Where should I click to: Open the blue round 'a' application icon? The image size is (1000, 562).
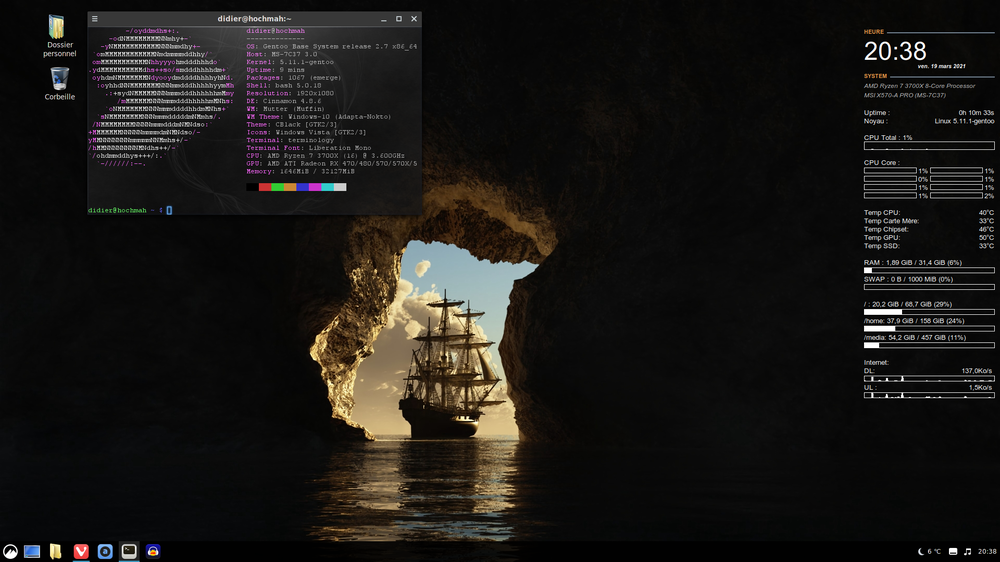point(105,551)
